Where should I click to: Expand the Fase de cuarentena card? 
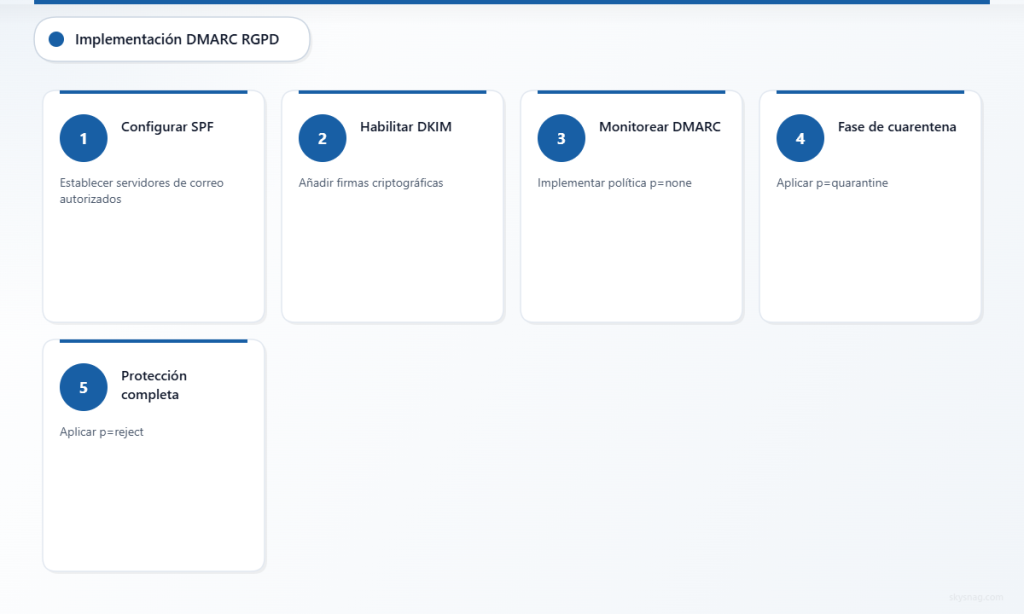coord(870,206)
